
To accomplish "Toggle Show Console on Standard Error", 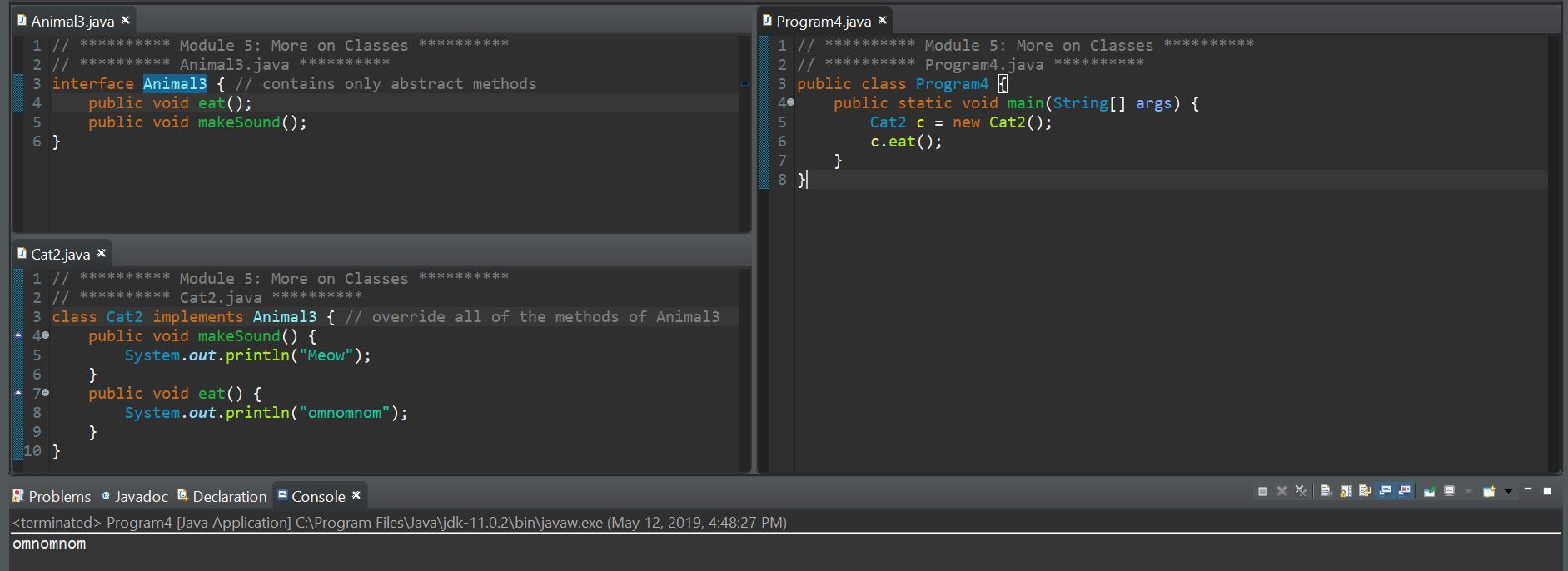I will coord(1404,491).
